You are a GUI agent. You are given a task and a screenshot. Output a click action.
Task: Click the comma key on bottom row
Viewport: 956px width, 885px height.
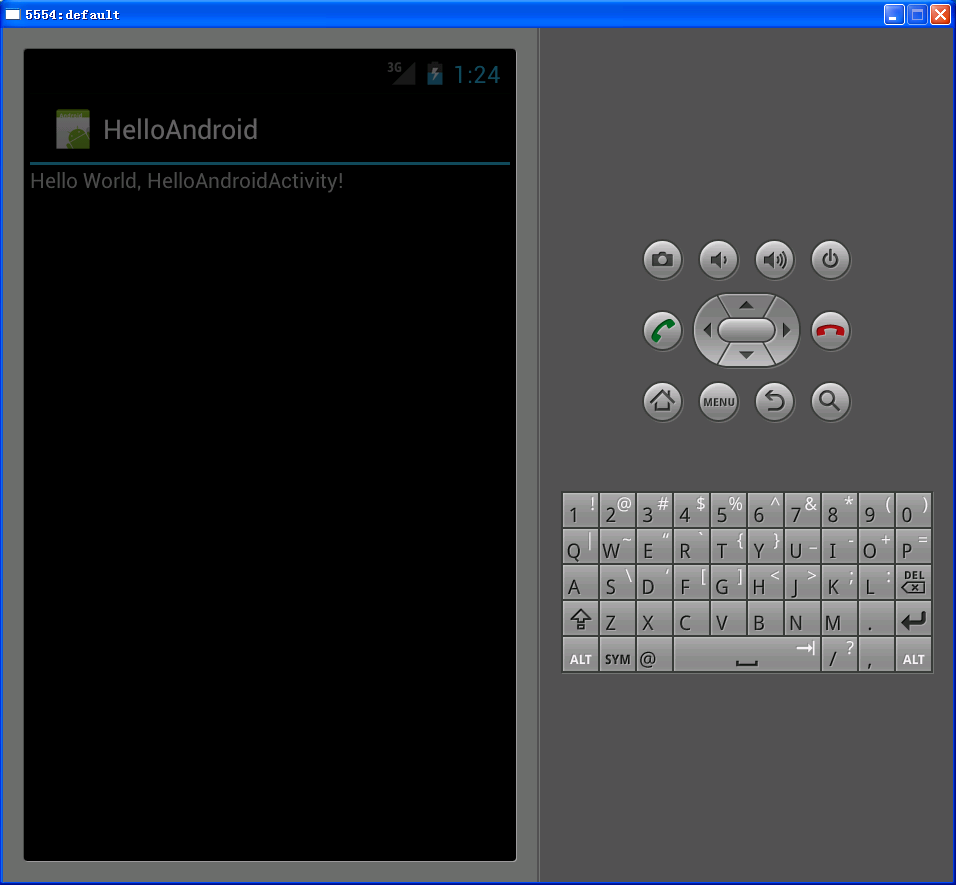tap(876, 655)
